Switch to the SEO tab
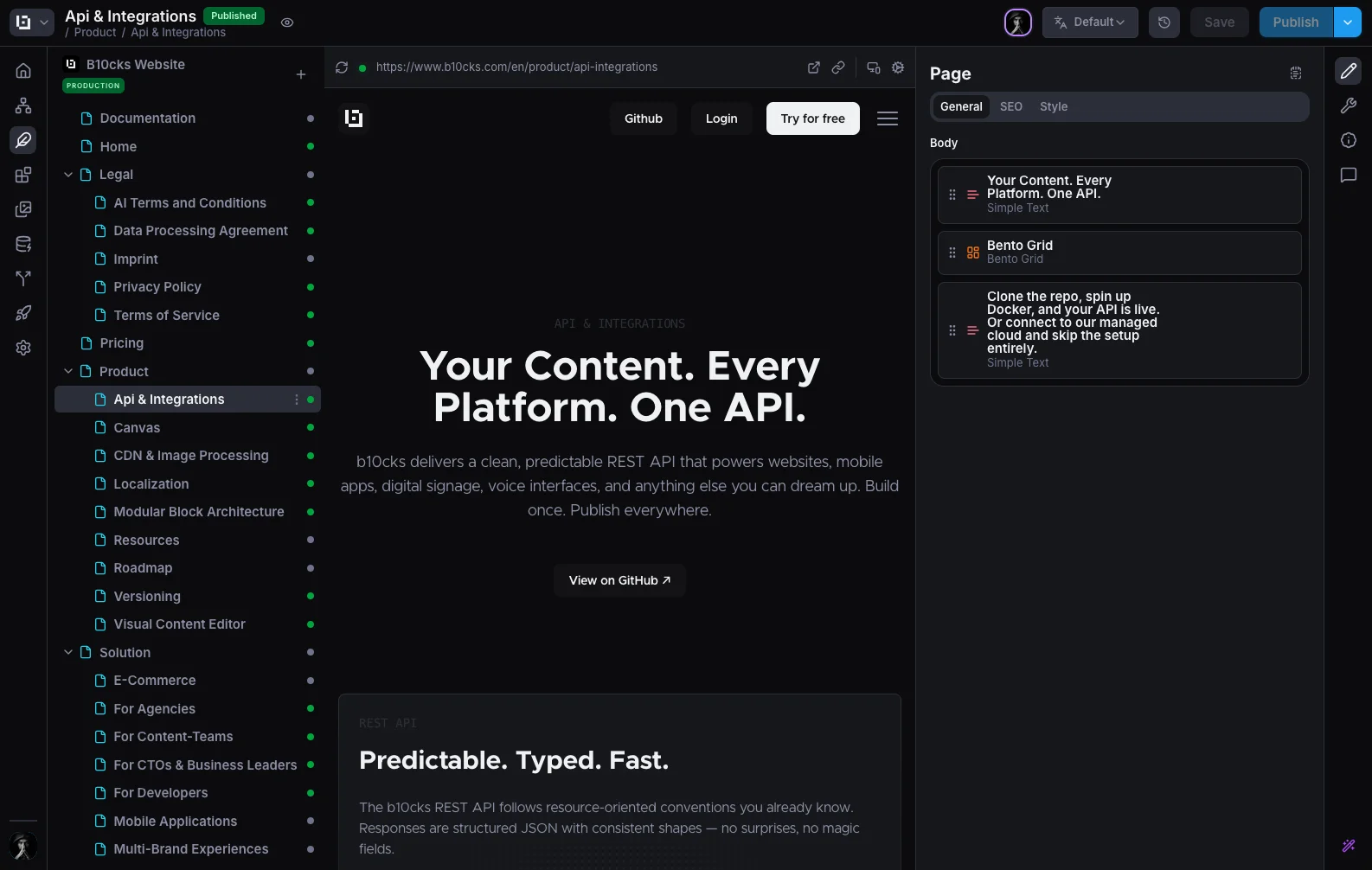This screenshot has height=870, width=1372. click(x=1010, y=106)
